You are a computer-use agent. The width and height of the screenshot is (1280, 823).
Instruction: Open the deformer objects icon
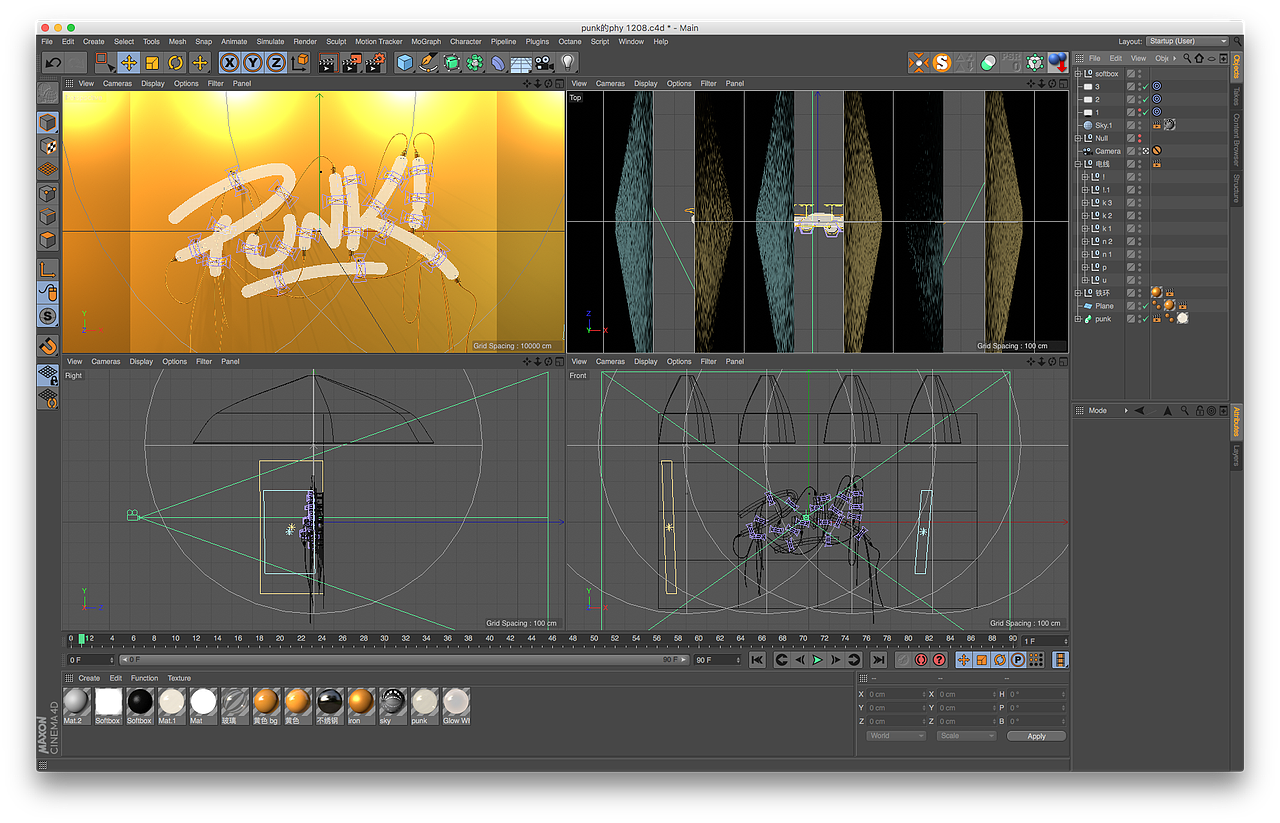click(x=498, y=63)
